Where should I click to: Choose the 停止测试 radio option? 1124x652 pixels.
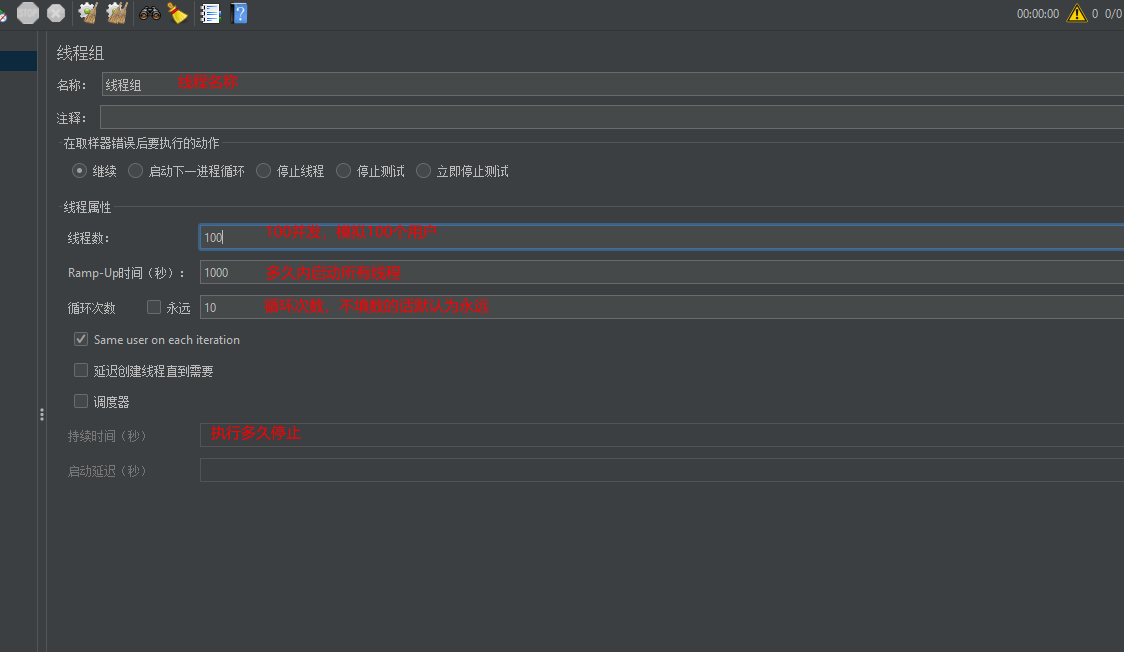coord(343,171)
